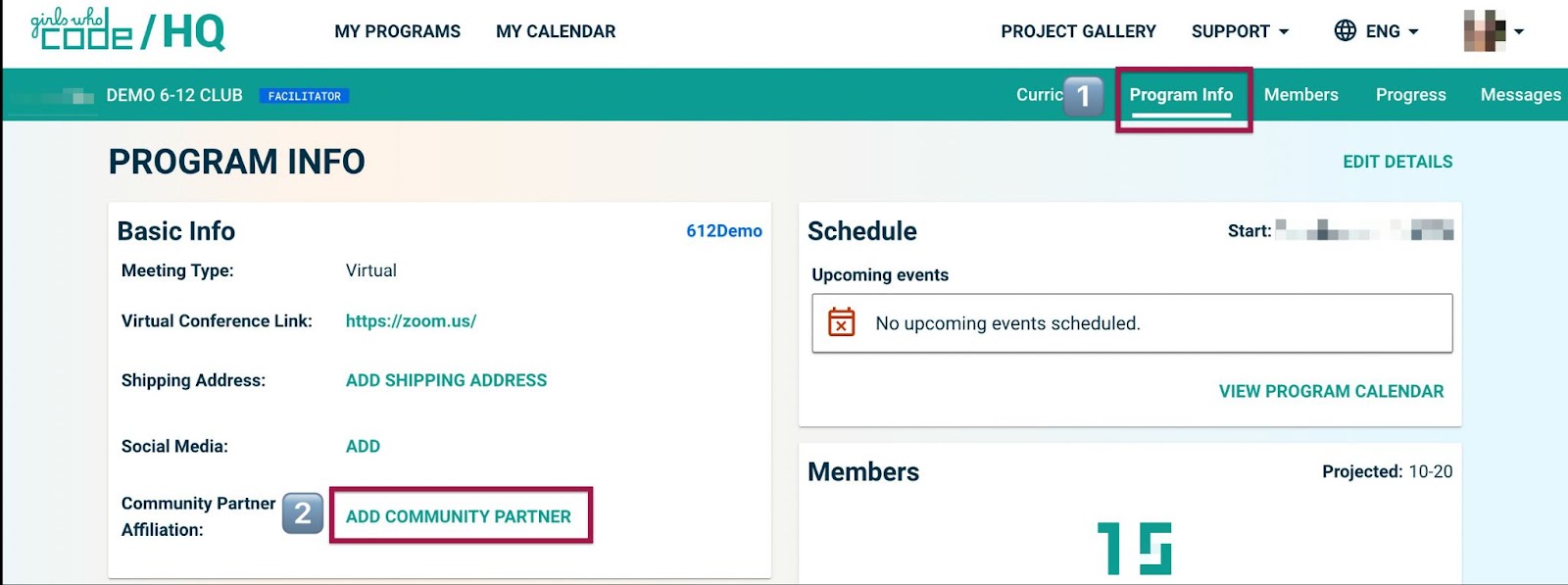Image resolution: width=1568 pixels, height=585 pixels.
Task: Click Add Shipping Address
Action: click(x=446, y=380)
